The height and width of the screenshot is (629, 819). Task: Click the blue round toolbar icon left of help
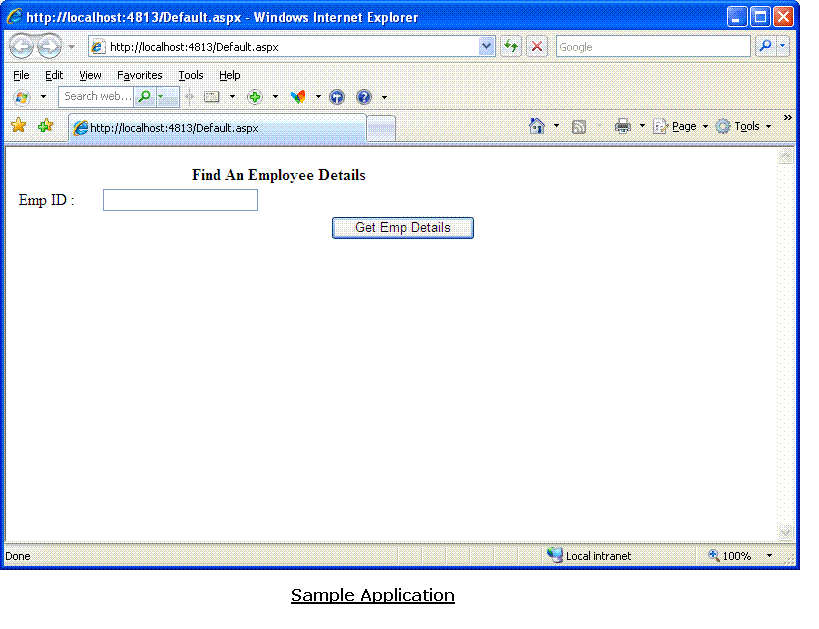pos(337,97)
